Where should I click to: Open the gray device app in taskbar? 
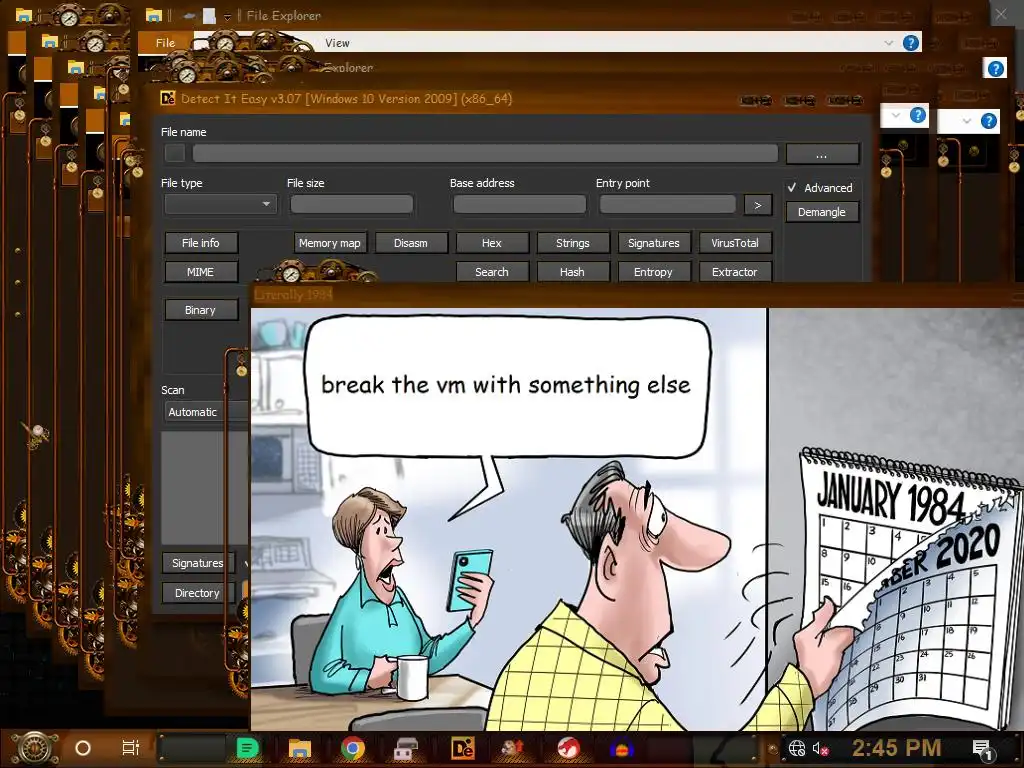pyautogui.click(x=407, y=748)
